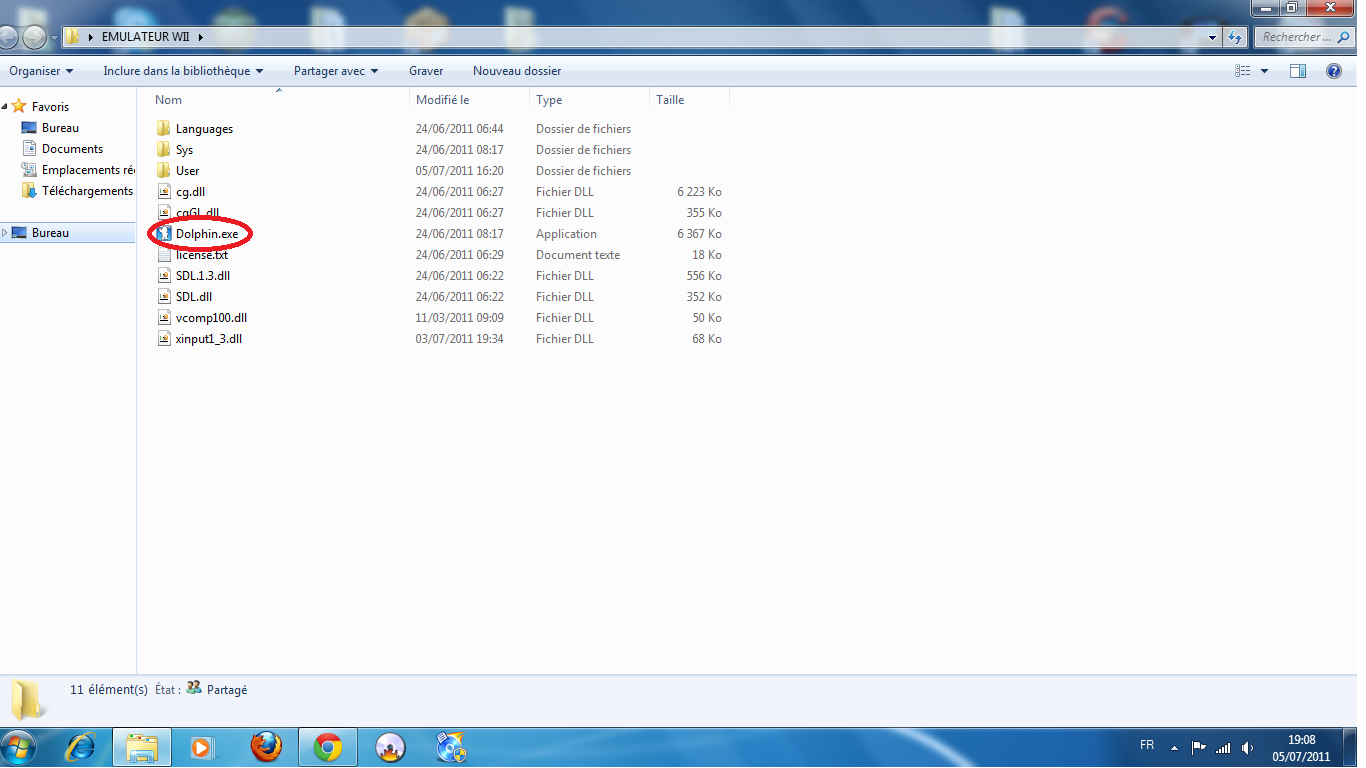Open Windows Media Player from taskbar
The image size is (1366, 768).
[203, 747]
